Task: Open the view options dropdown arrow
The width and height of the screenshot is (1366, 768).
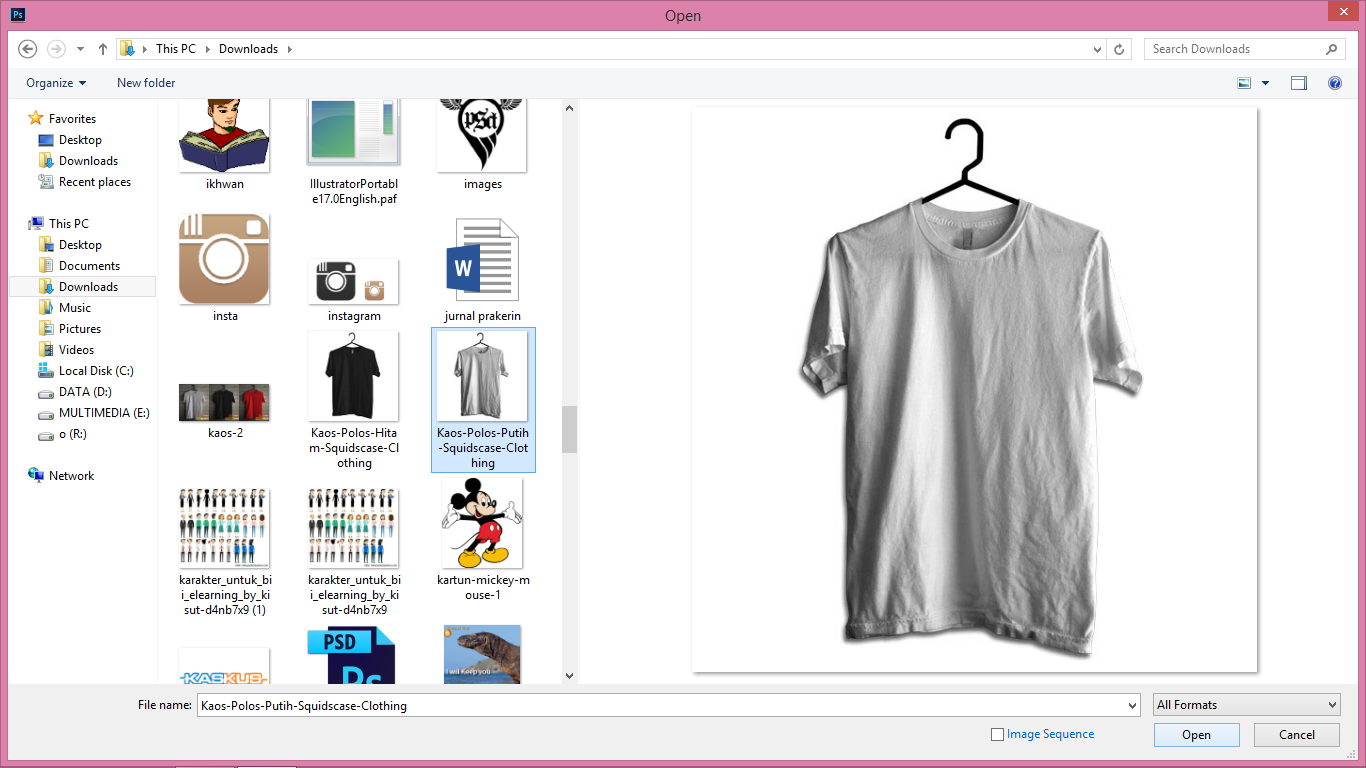Action: [x=1265, y=83]
